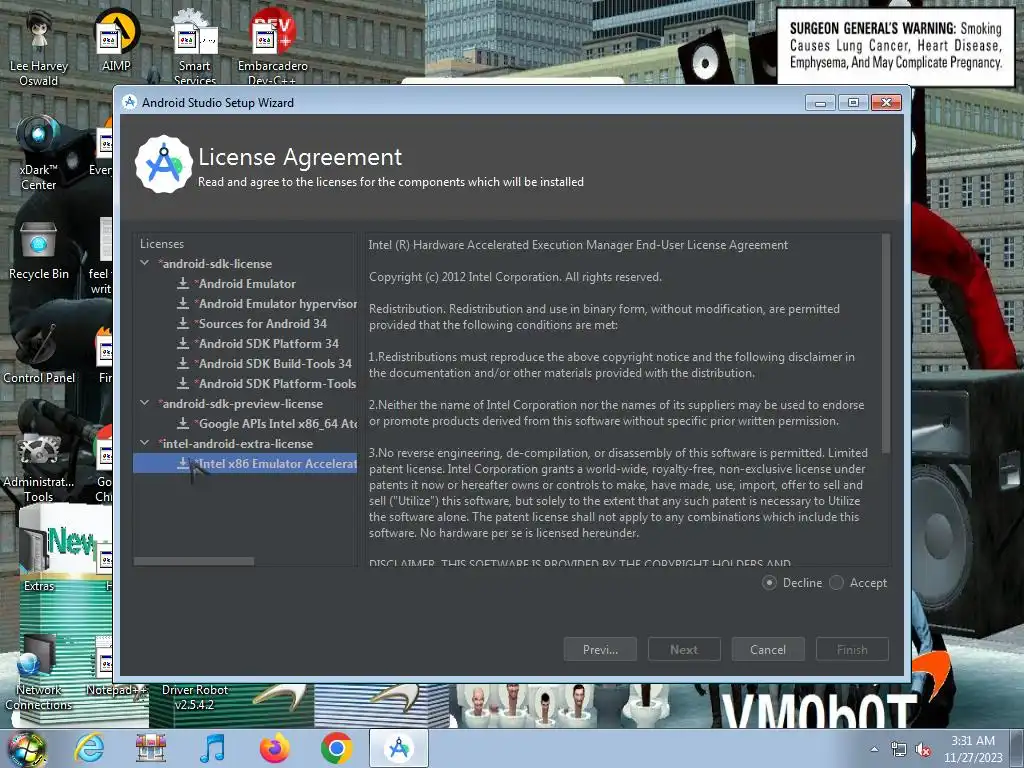Click the Next button

(684, 649)
